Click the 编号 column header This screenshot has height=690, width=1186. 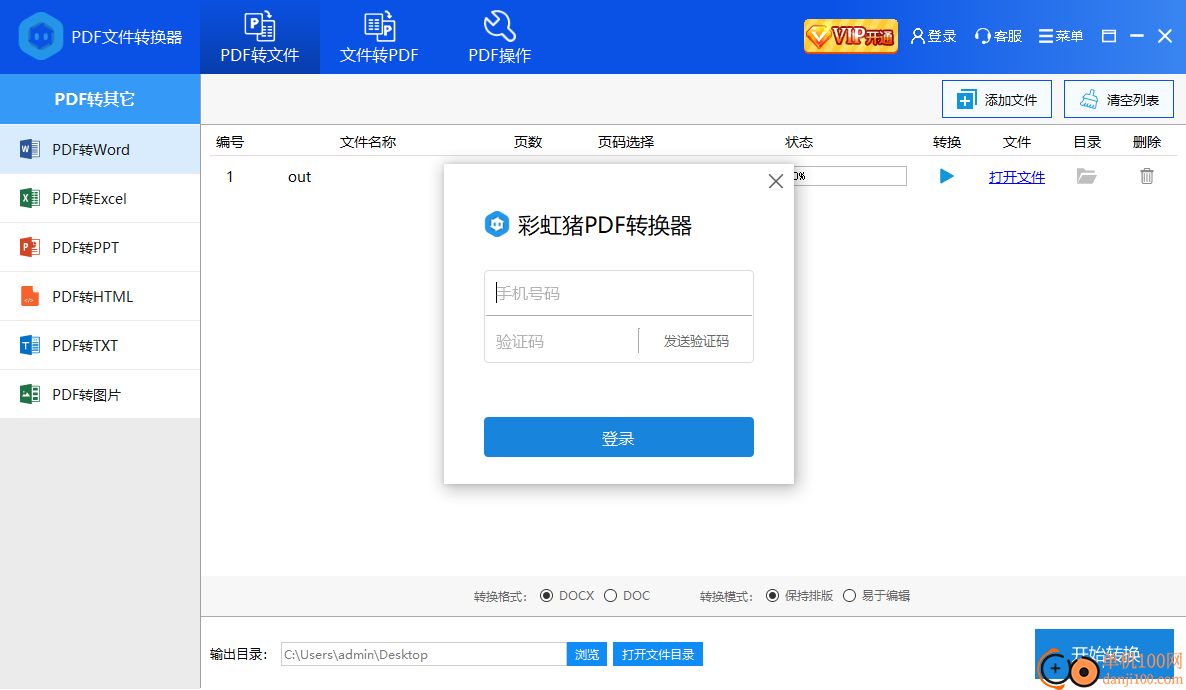[230, 142]
